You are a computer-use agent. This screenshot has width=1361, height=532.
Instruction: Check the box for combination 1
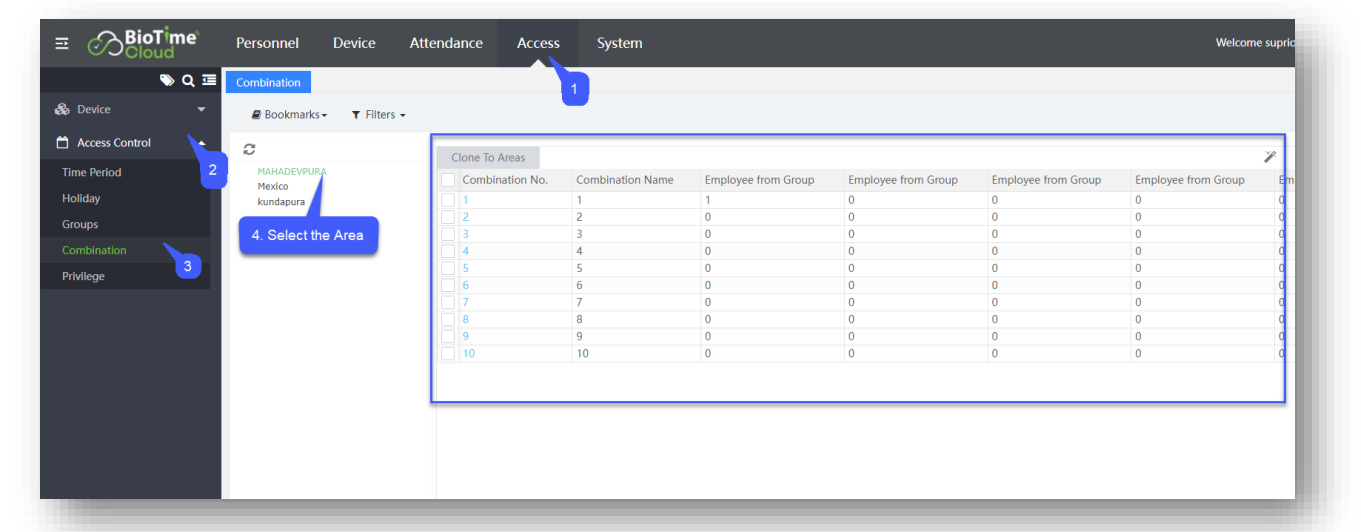(x=448, y=200)
